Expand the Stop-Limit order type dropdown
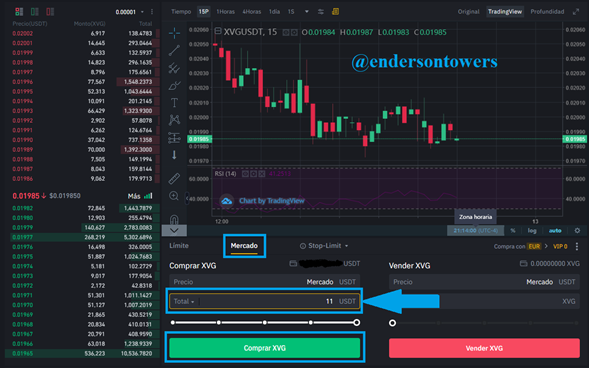The height and width of the screenshot is (368, 589). tap(324, 246)
